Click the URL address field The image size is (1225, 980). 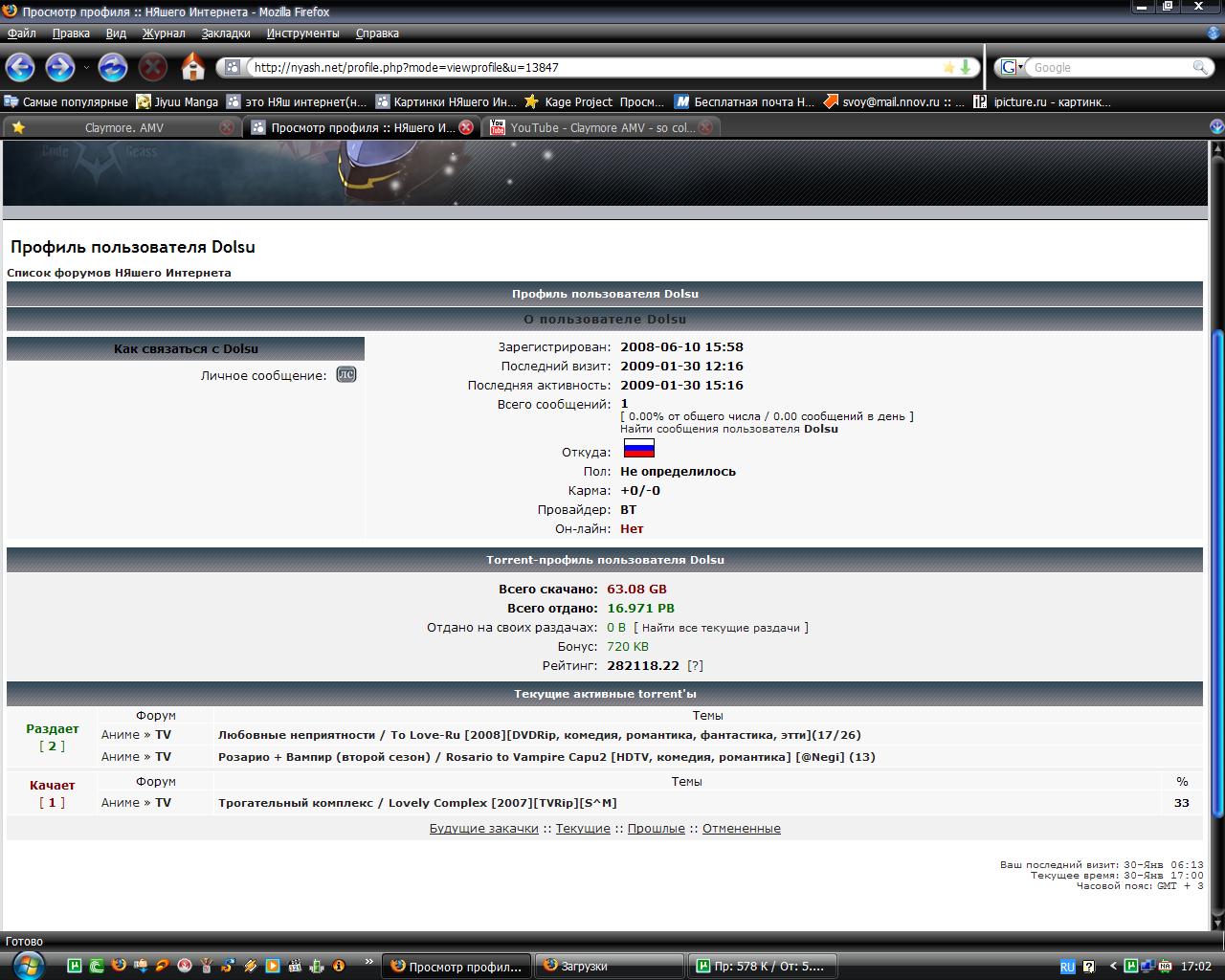(x=593, y=67)
